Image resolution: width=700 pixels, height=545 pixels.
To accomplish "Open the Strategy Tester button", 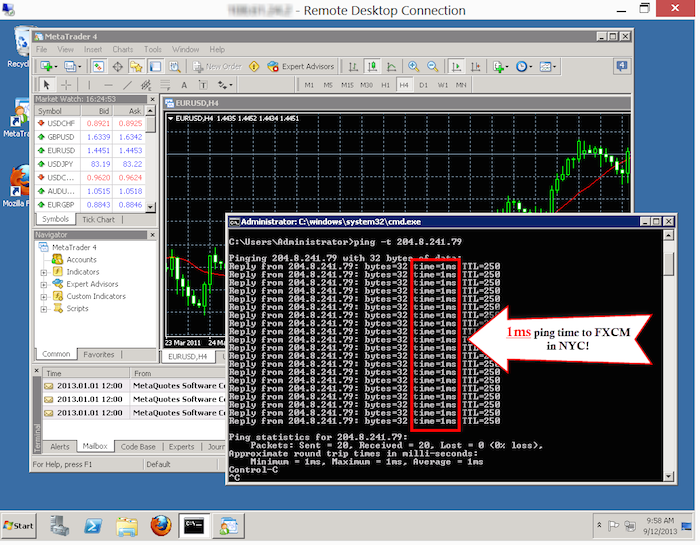I will point(175,67).
